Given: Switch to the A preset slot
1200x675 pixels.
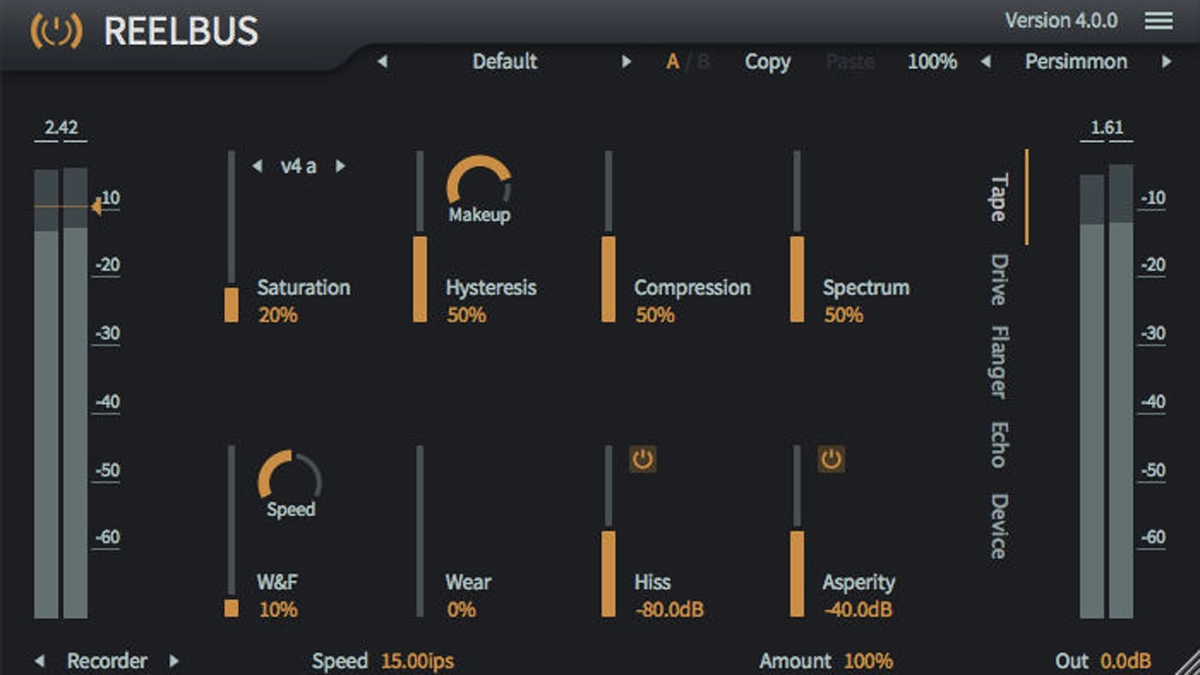Looking at the screenshot, I should click(x=673, y=62).
